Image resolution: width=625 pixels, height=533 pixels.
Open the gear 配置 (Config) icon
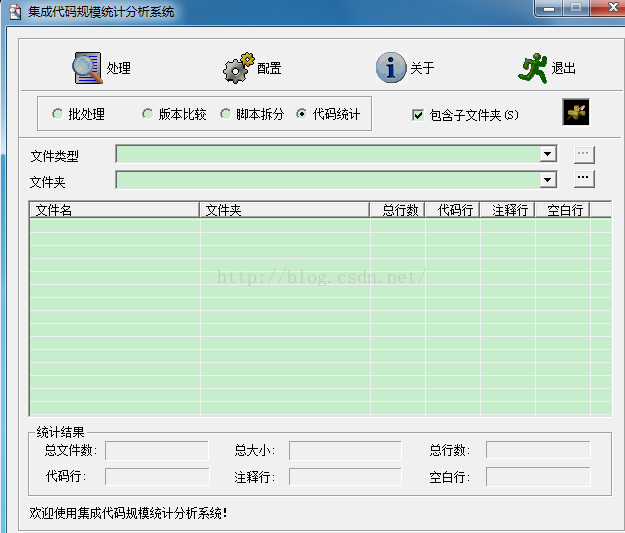point(238,68)
